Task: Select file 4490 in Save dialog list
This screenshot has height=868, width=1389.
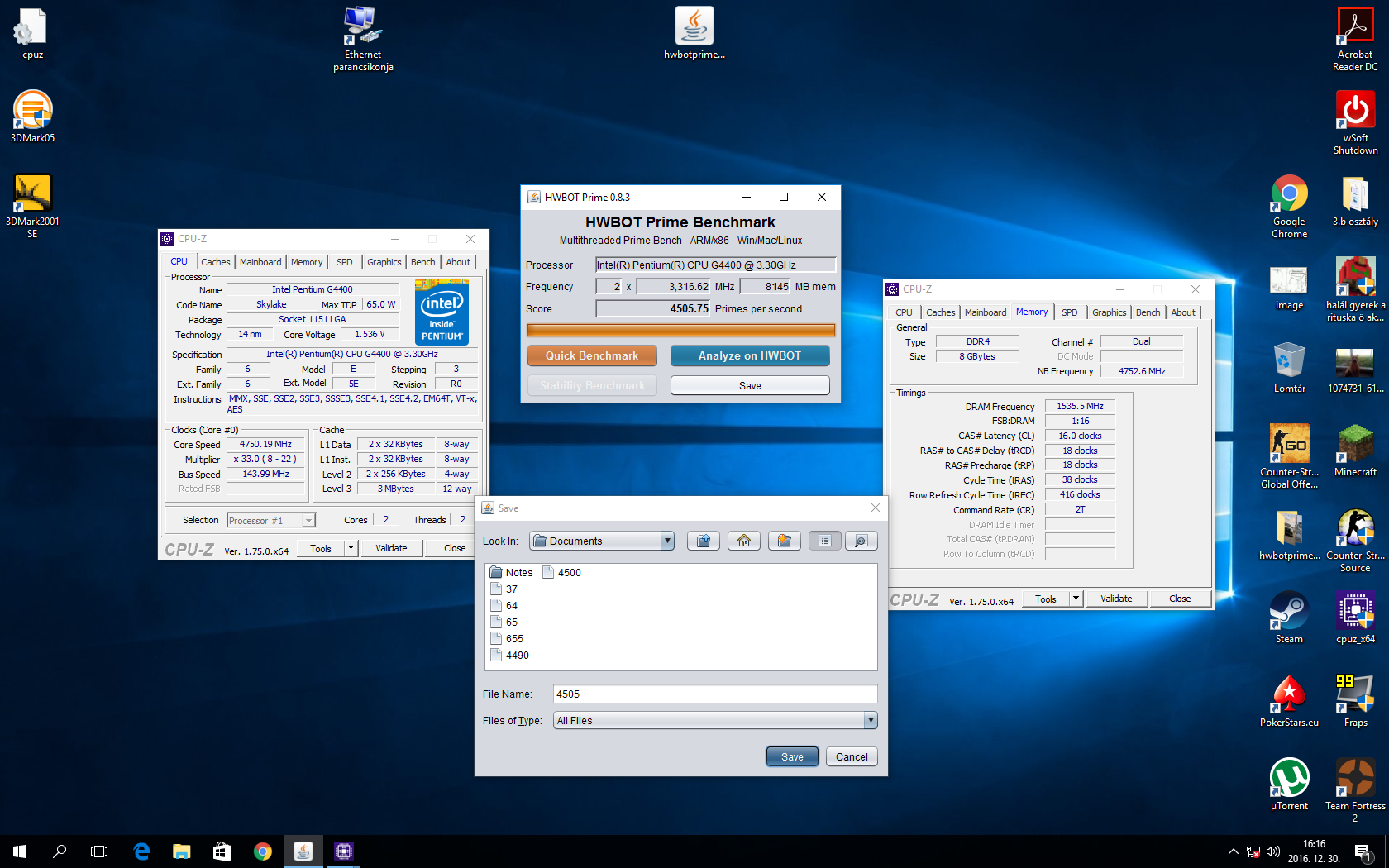Action: [510, 655]
